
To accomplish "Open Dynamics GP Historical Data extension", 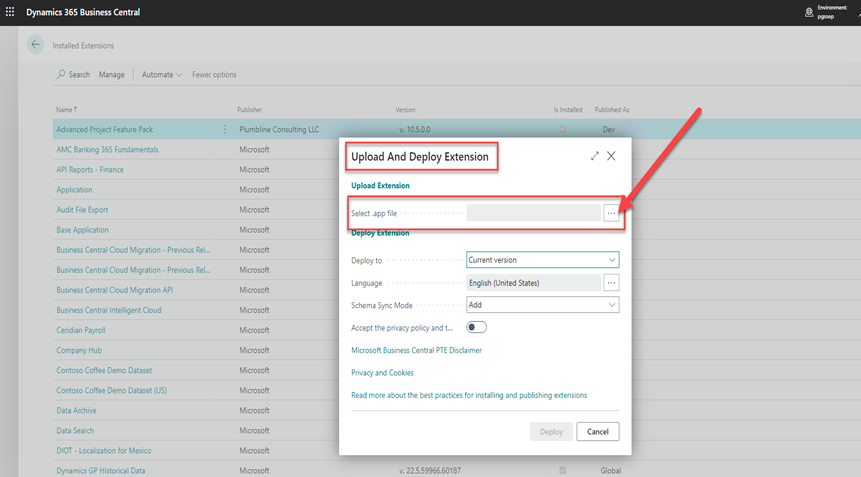I will pos(100,471).
